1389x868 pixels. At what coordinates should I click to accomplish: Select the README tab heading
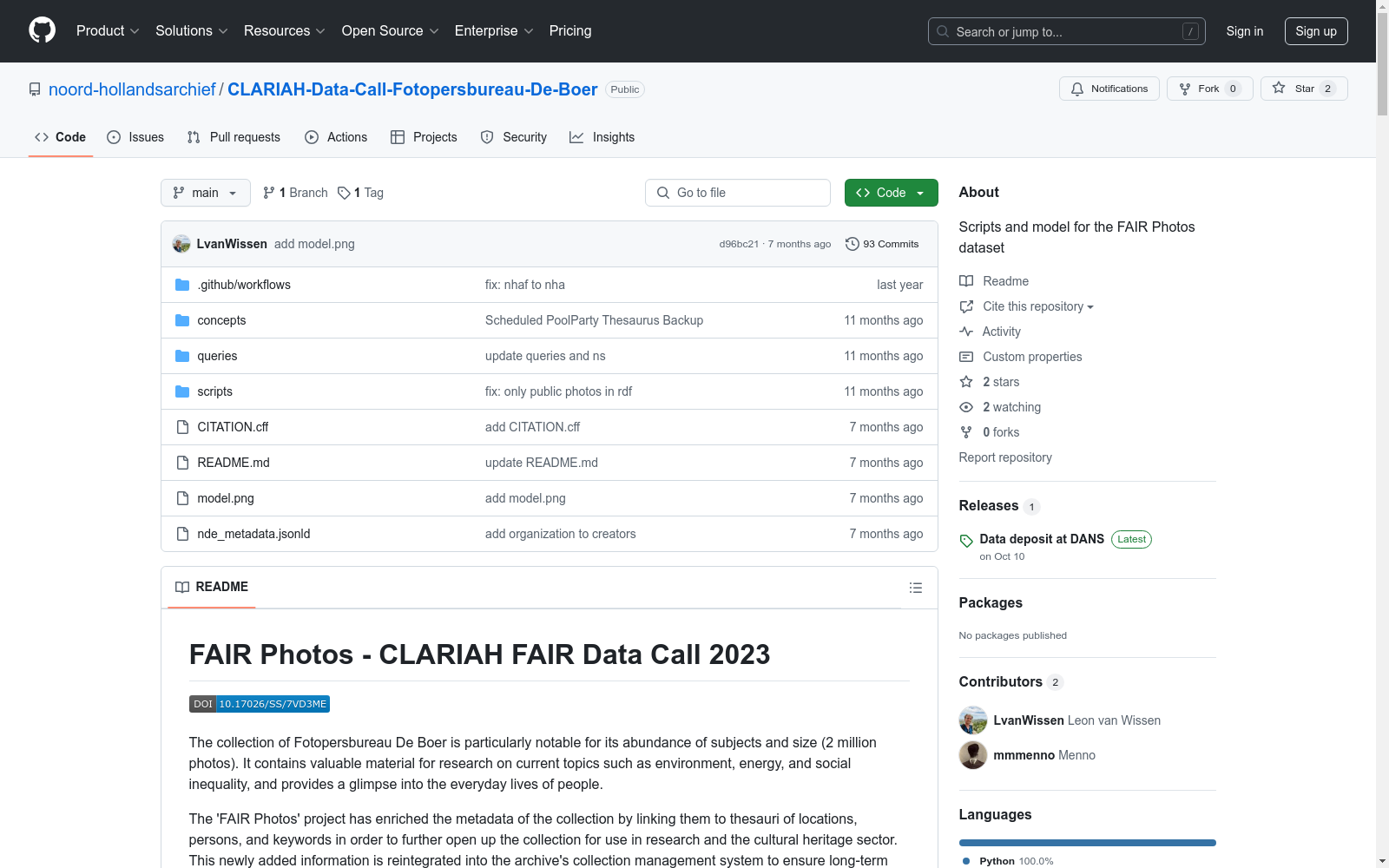tap(212, 587)
